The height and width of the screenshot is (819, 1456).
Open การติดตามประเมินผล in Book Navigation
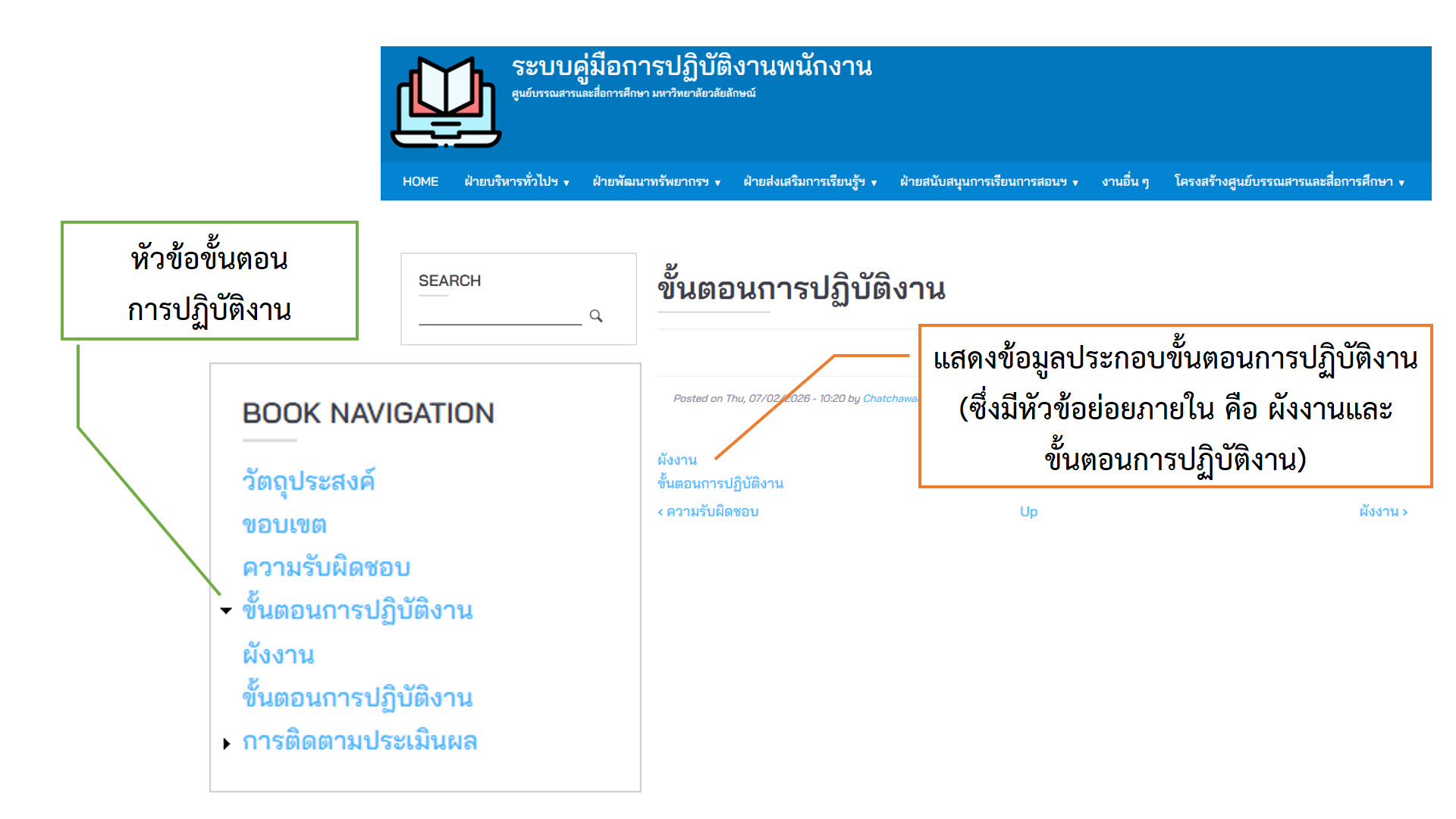(x=359, y=741)
